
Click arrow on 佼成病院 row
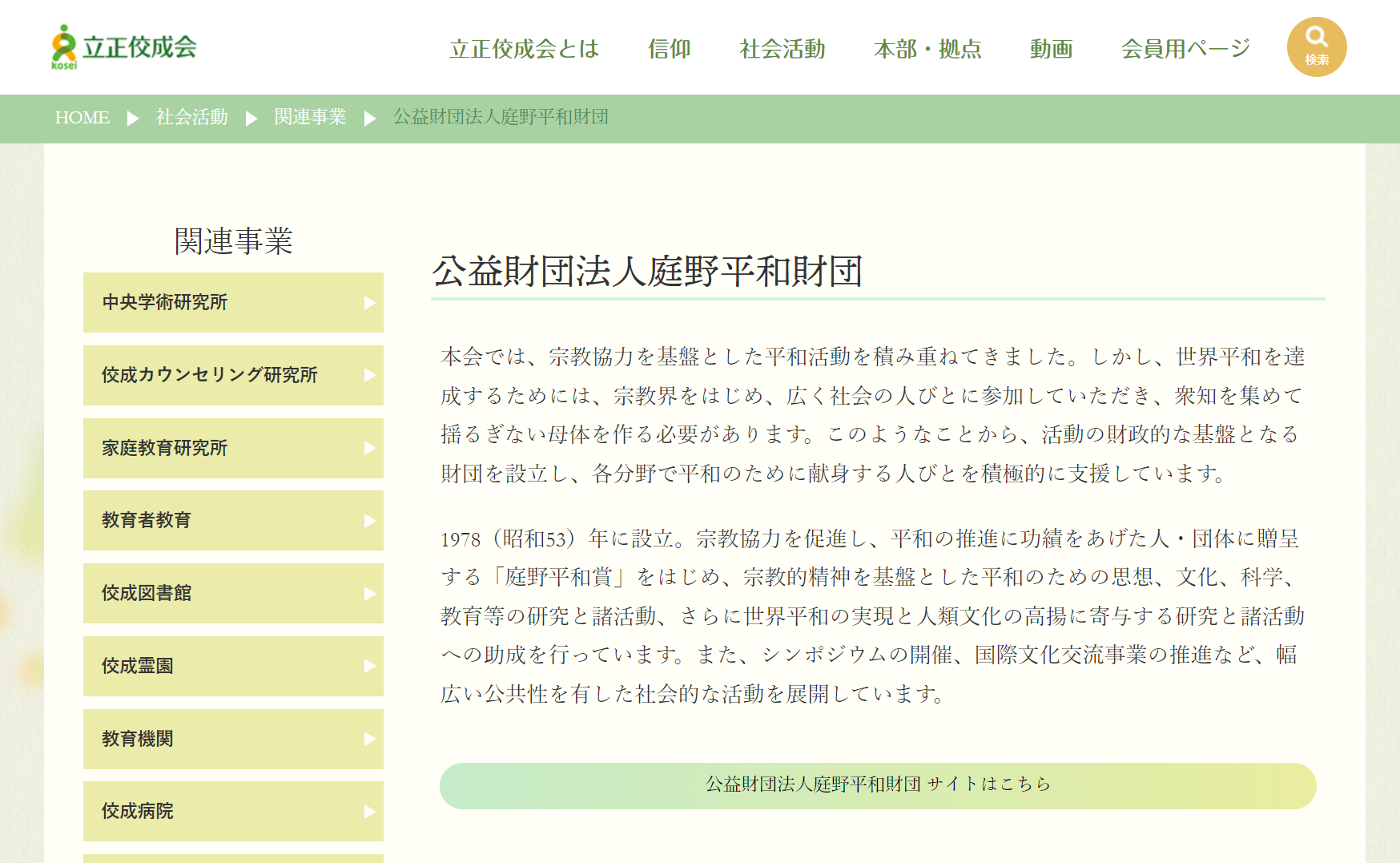tap(369, 812)
